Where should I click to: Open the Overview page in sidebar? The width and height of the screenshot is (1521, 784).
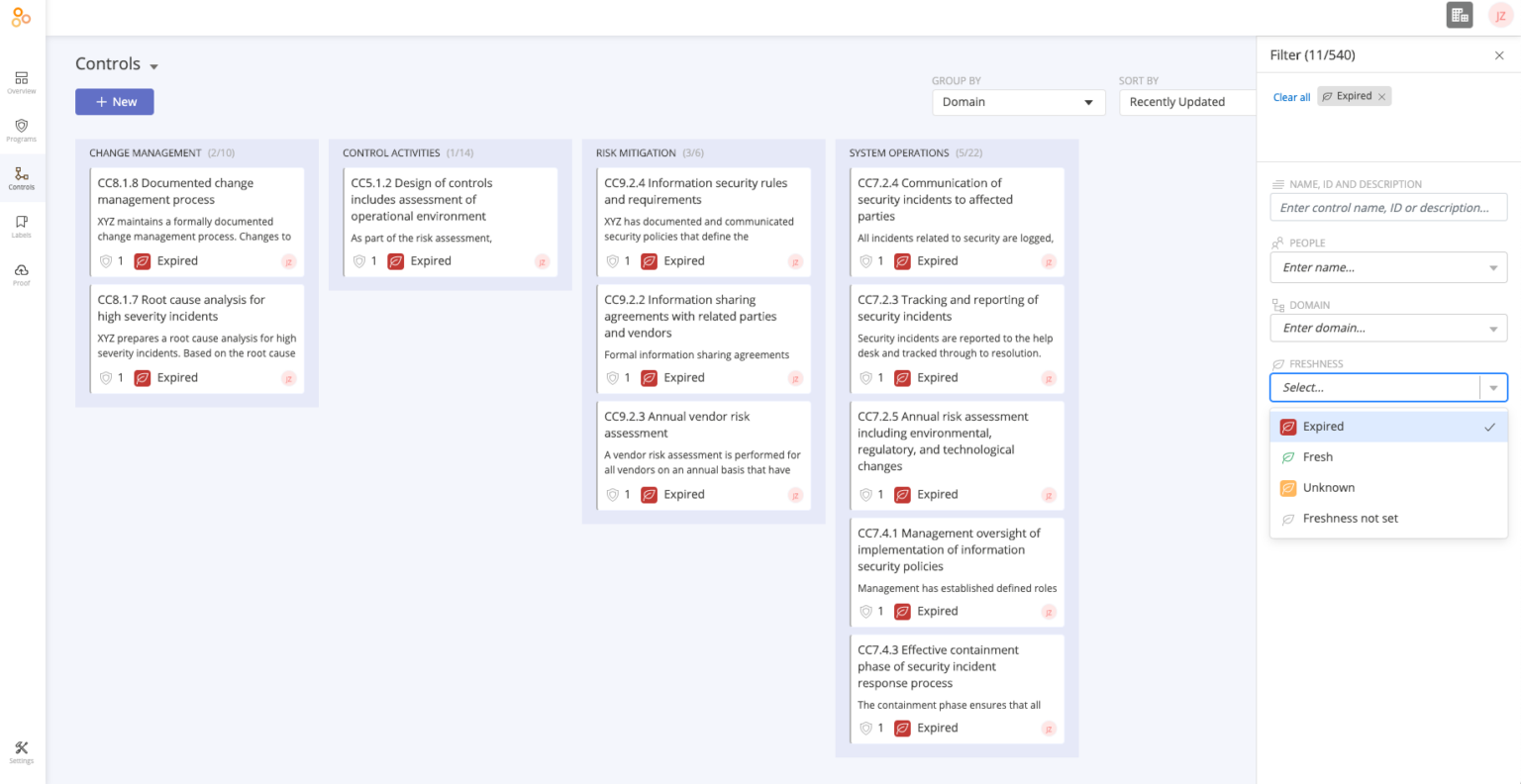coord(21,82)
